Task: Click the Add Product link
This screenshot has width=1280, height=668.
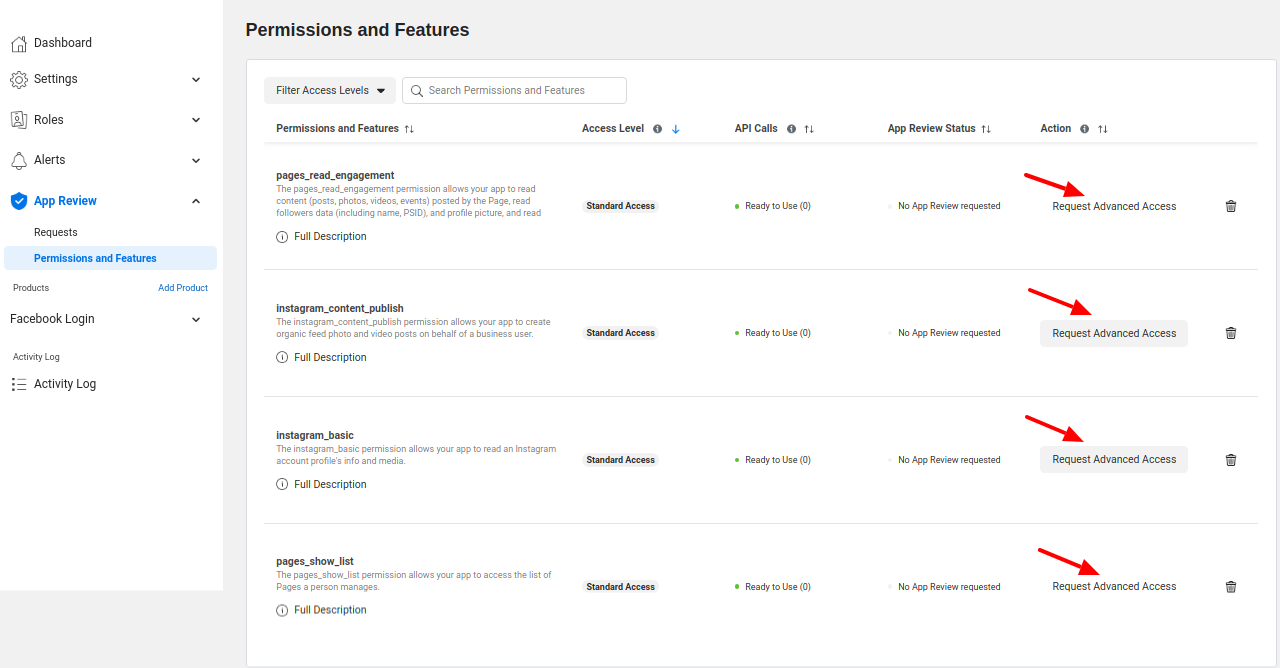Action: pyautogui.click(x=183, y=288)
